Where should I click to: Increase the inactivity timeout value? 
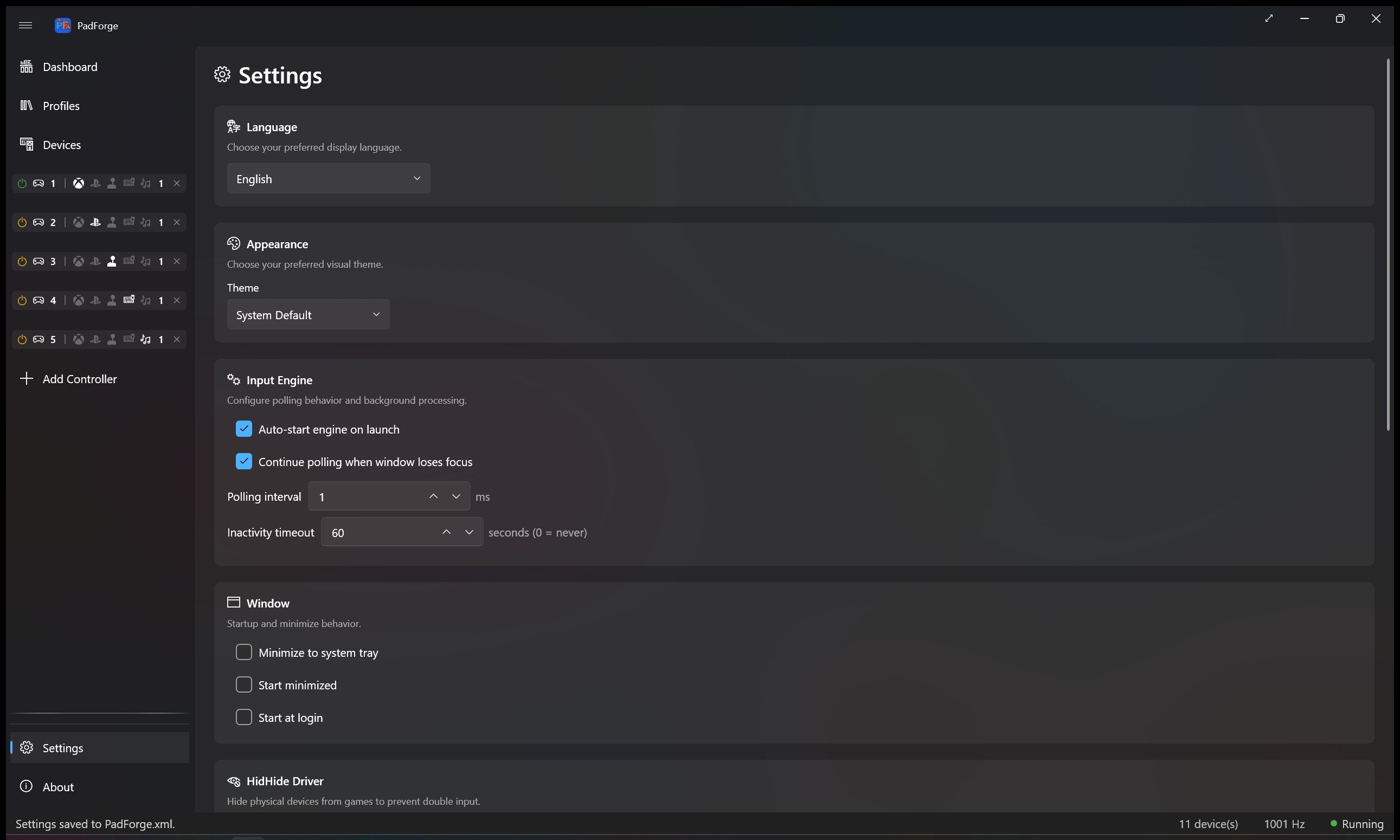click(x=446, y=532)
